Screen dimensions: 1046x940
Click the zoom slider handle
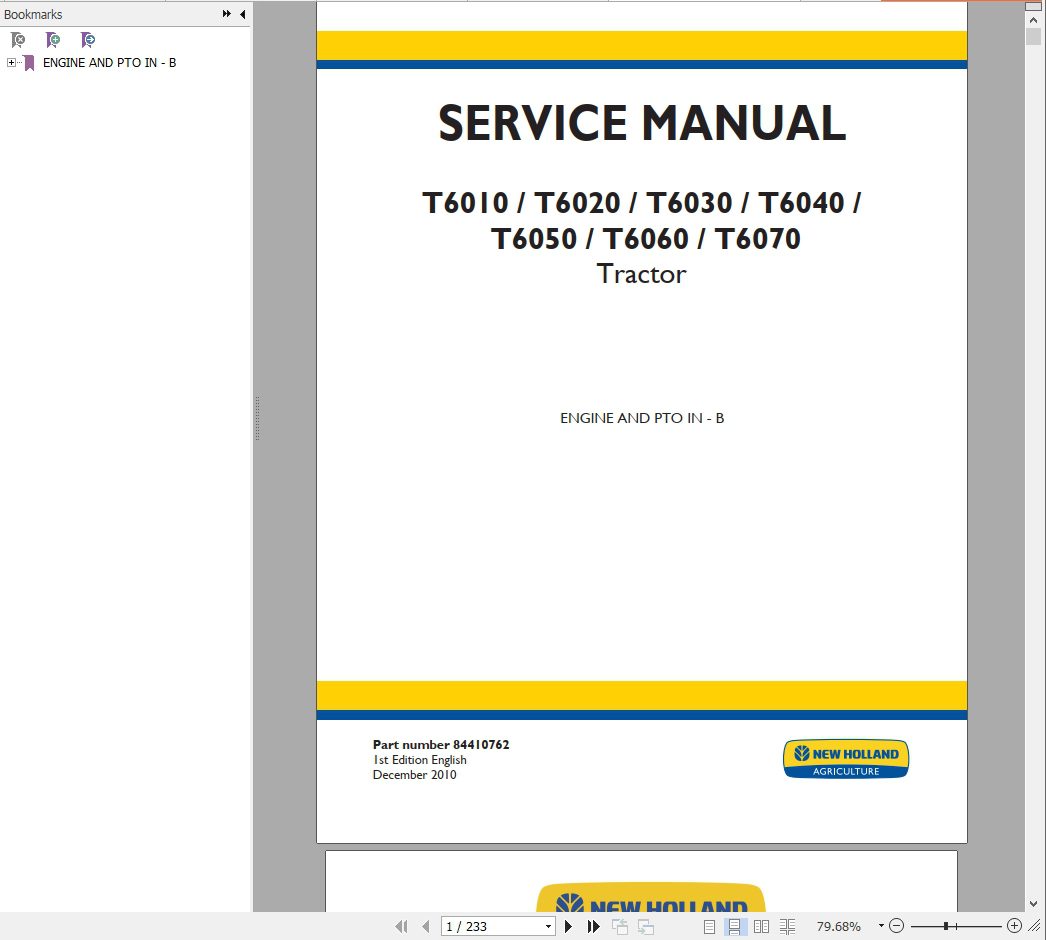946,926
